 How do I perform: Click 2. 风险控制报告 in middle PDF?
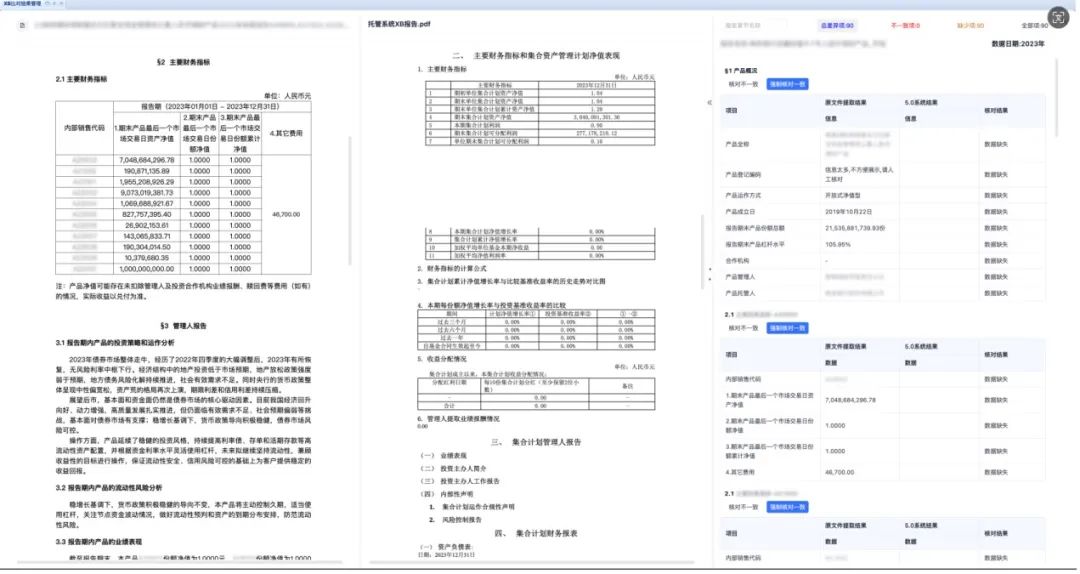point(455,520)
